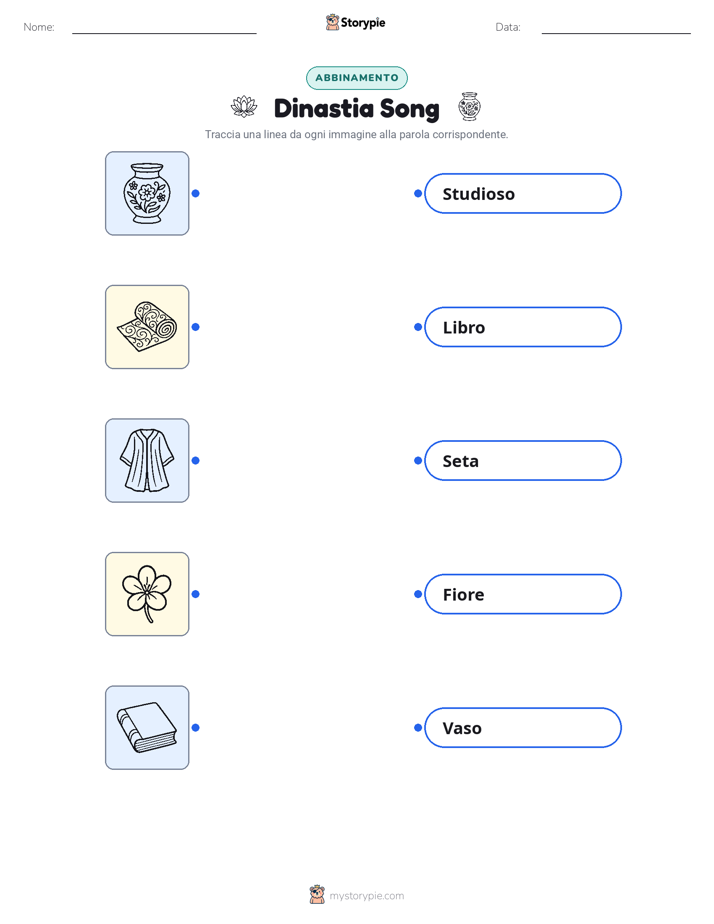The width and height of the screenshot is (714, 924).
Task: Select the Vaso word box
Action: pos(523,728)
